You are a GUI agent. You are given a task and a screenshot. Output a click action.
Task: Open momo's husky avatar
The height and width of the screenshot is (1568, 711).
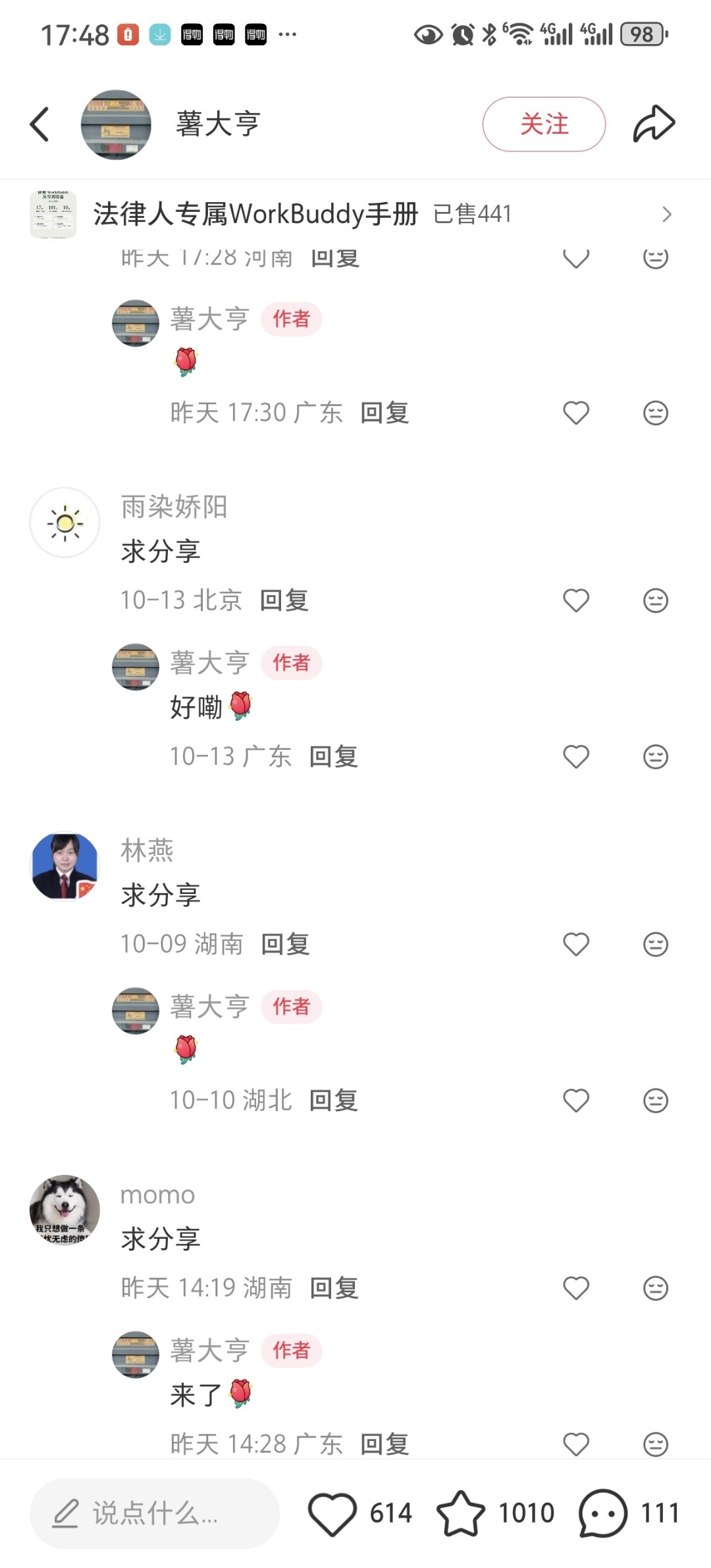[65, 1210]
